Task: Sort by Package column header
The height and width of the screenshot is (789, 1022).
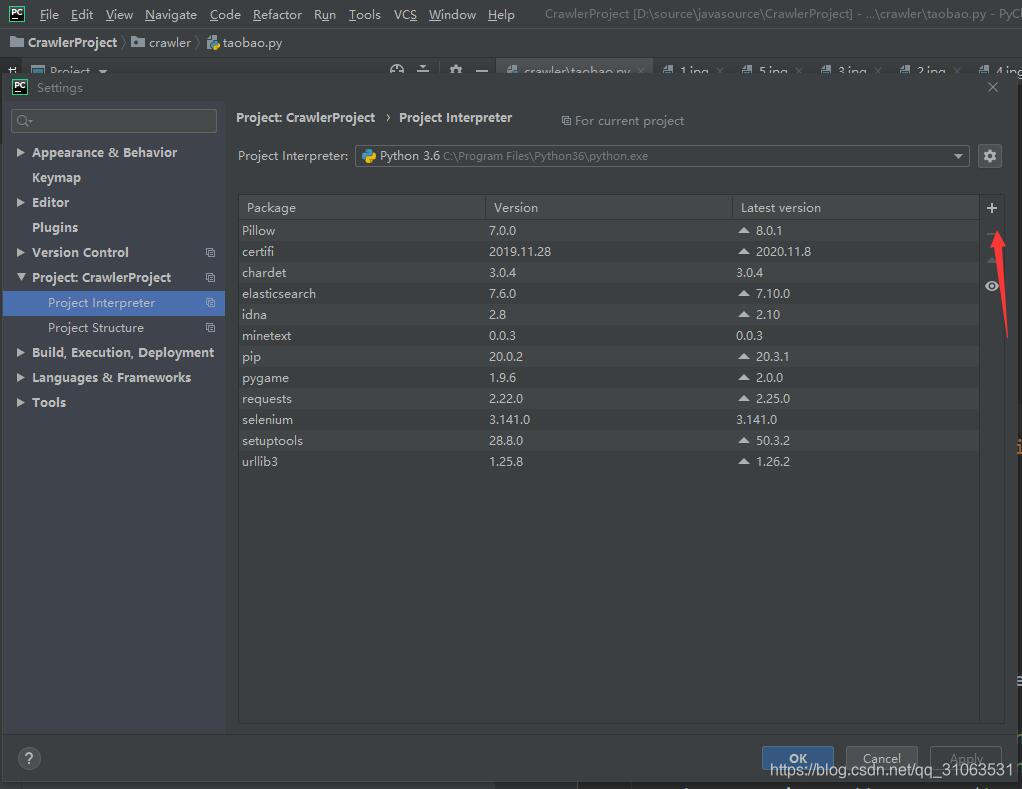Action: pyautogui.click(x=362, y=207)
